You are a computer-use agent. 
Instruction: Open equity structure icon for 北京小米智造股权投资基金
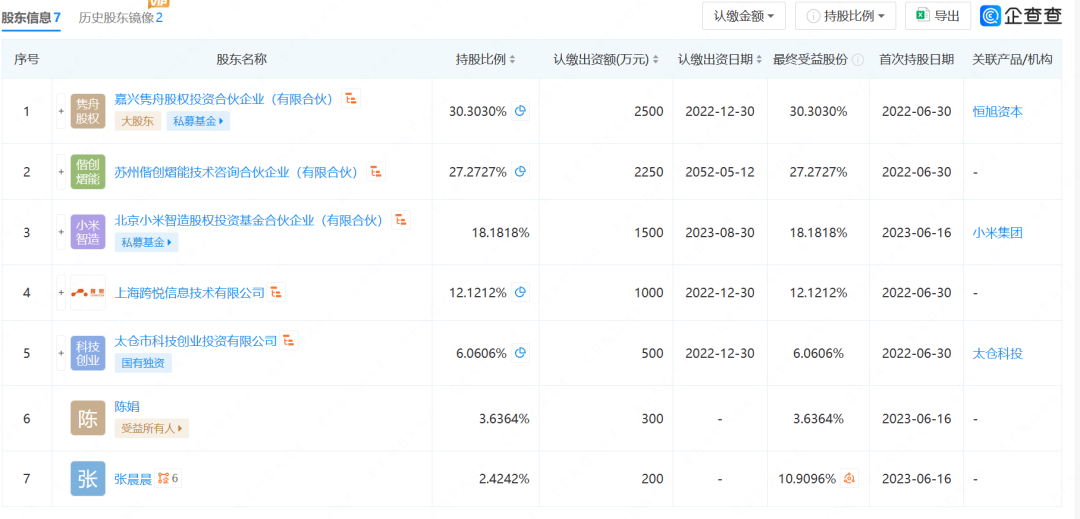(401, 220)
